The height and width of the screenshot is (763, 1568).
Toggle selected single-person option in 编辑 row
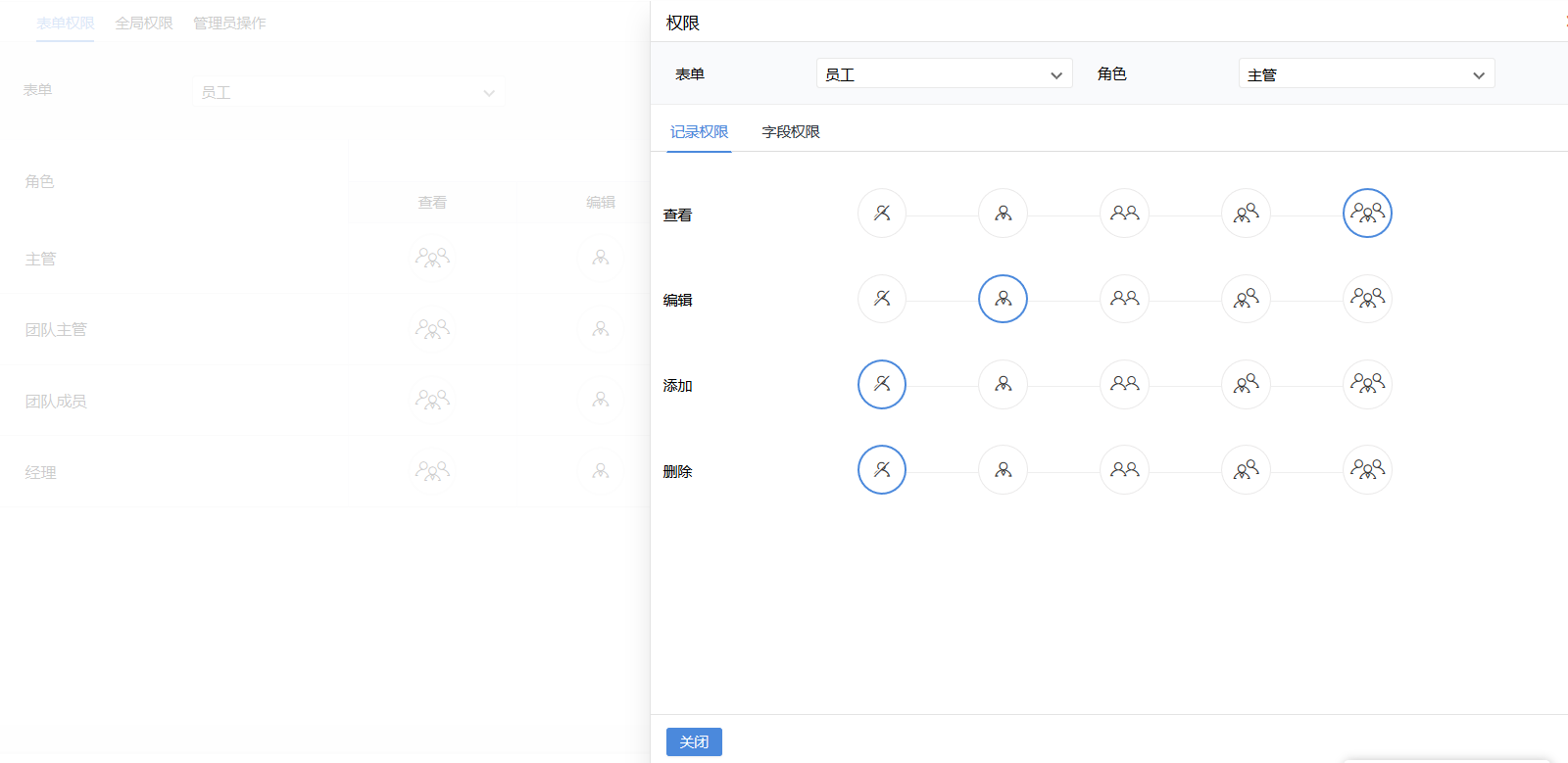tap(1003, 299)
